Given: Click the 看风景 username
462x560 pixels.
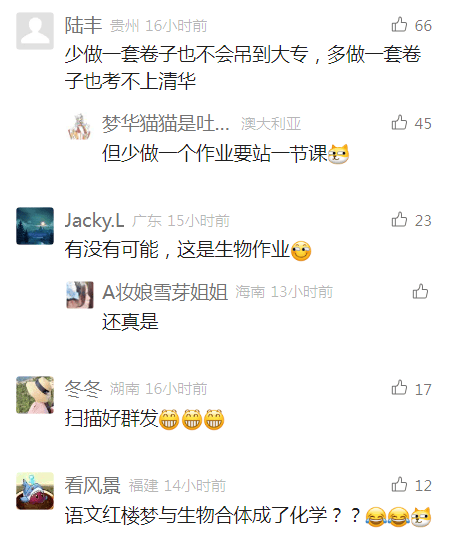Looking at the screenshot, I should click(x=92, y=485).
